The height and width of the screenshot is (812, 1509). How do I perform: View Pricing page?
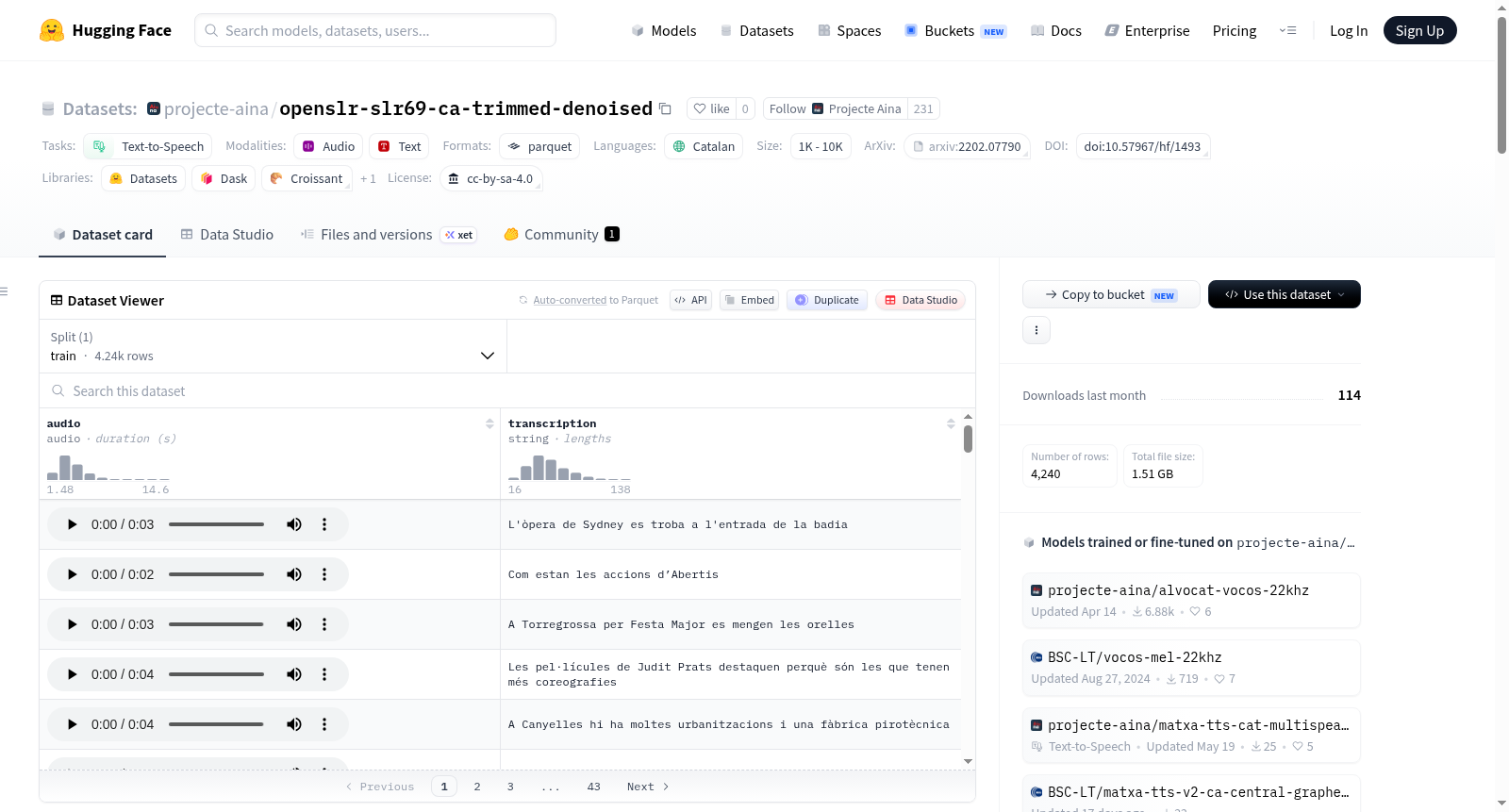coord(1235,30)
